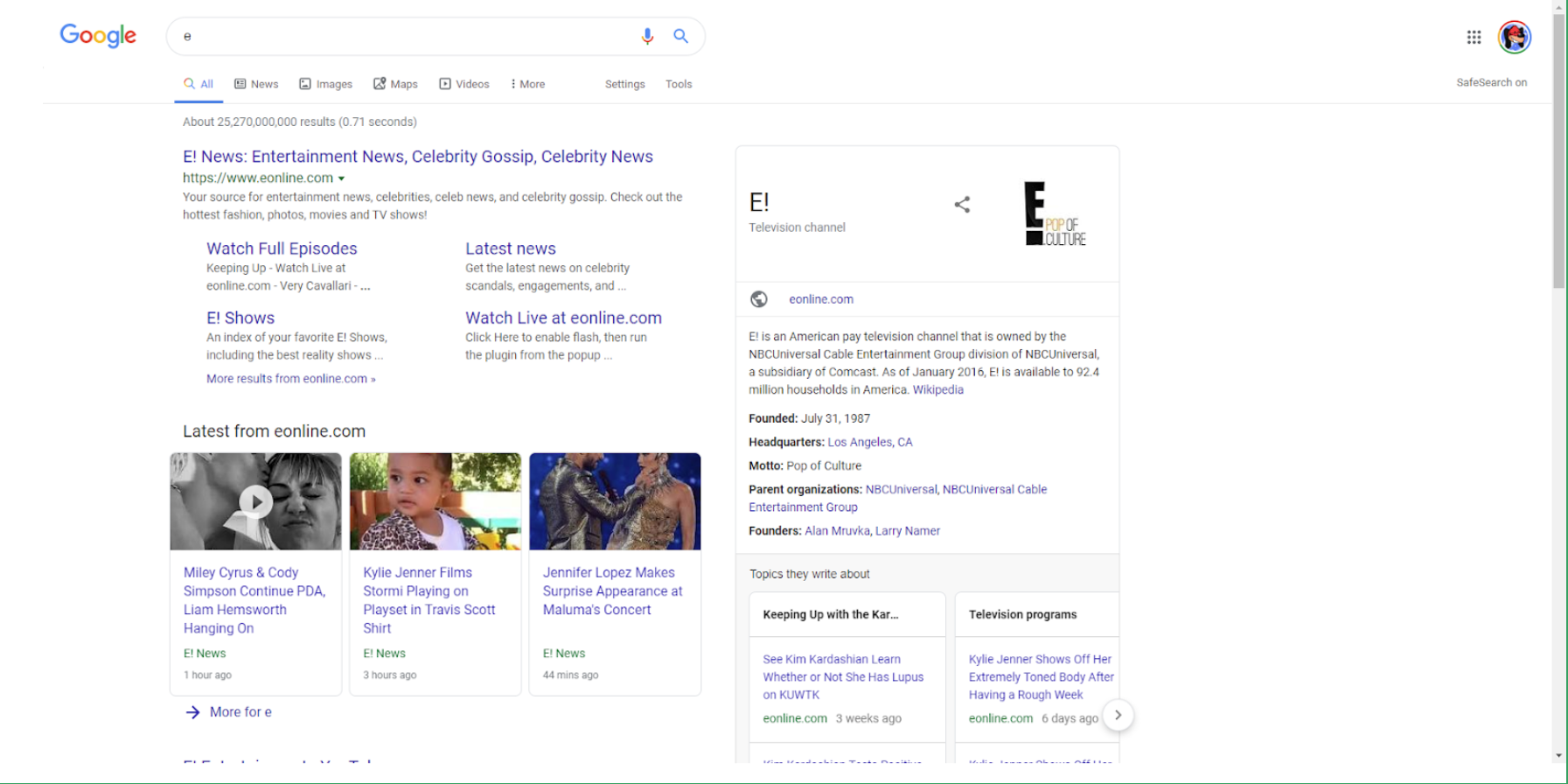Switch to the Videos tab

pyautogui.click(x=464, y=84)
